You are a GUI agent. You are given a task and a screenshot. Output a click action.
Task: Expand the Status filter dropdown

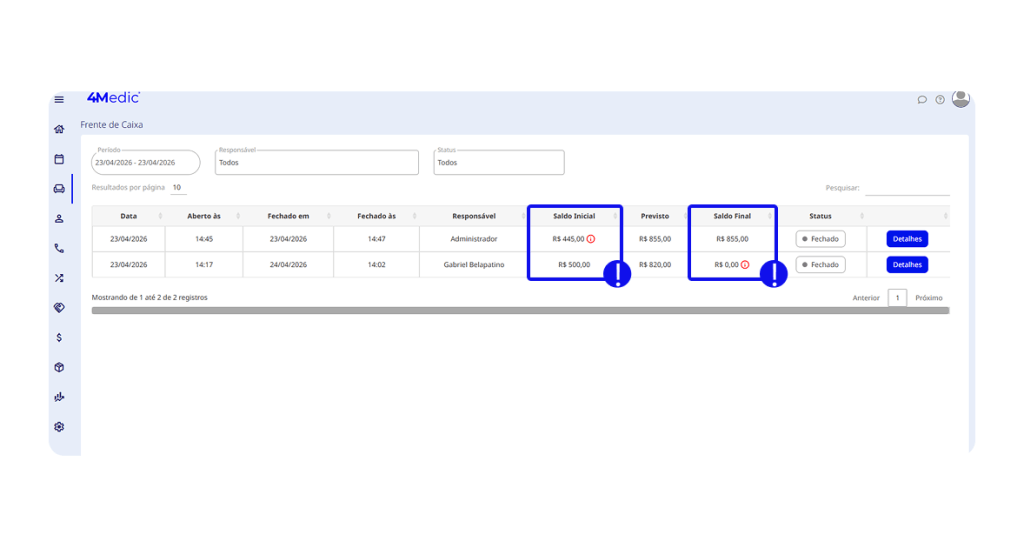click(x=498, y=163)
